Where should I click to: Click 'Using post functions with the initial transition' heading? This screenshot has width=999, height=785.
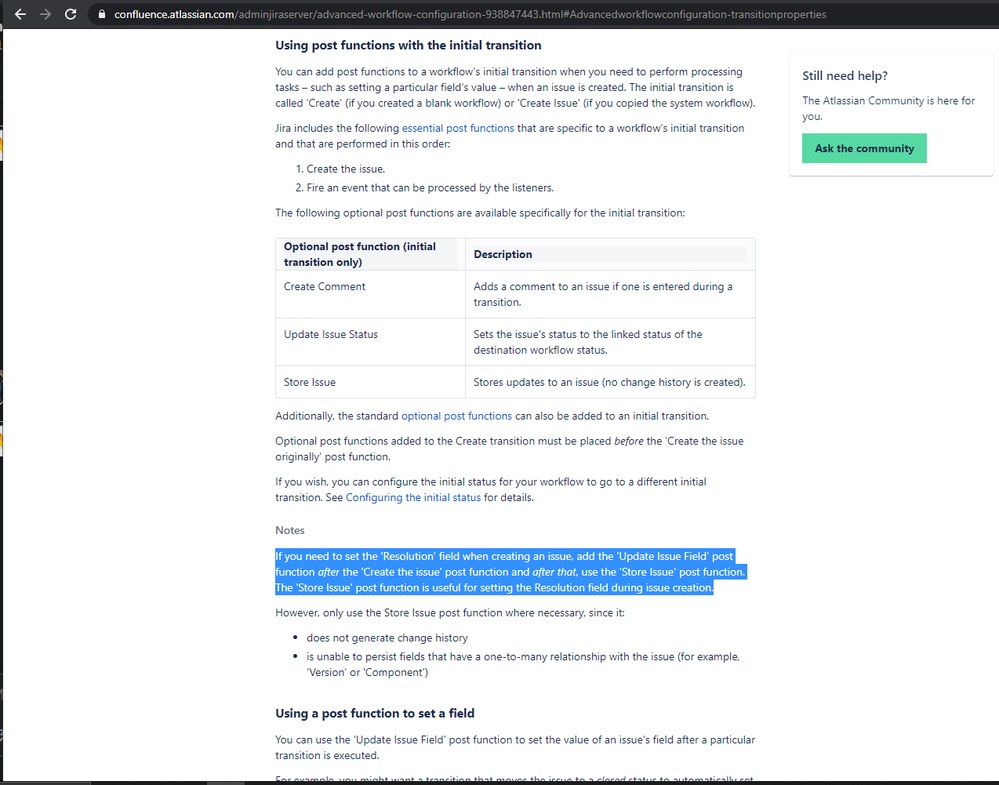(x=408, y=45)
